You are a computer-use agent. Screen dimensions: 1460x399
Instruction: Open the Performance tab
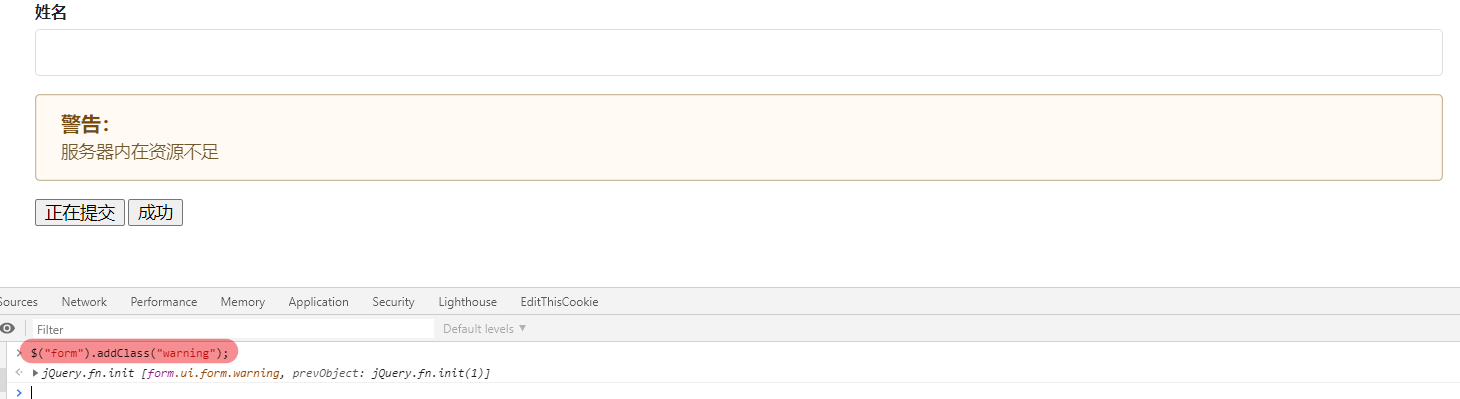164,302
